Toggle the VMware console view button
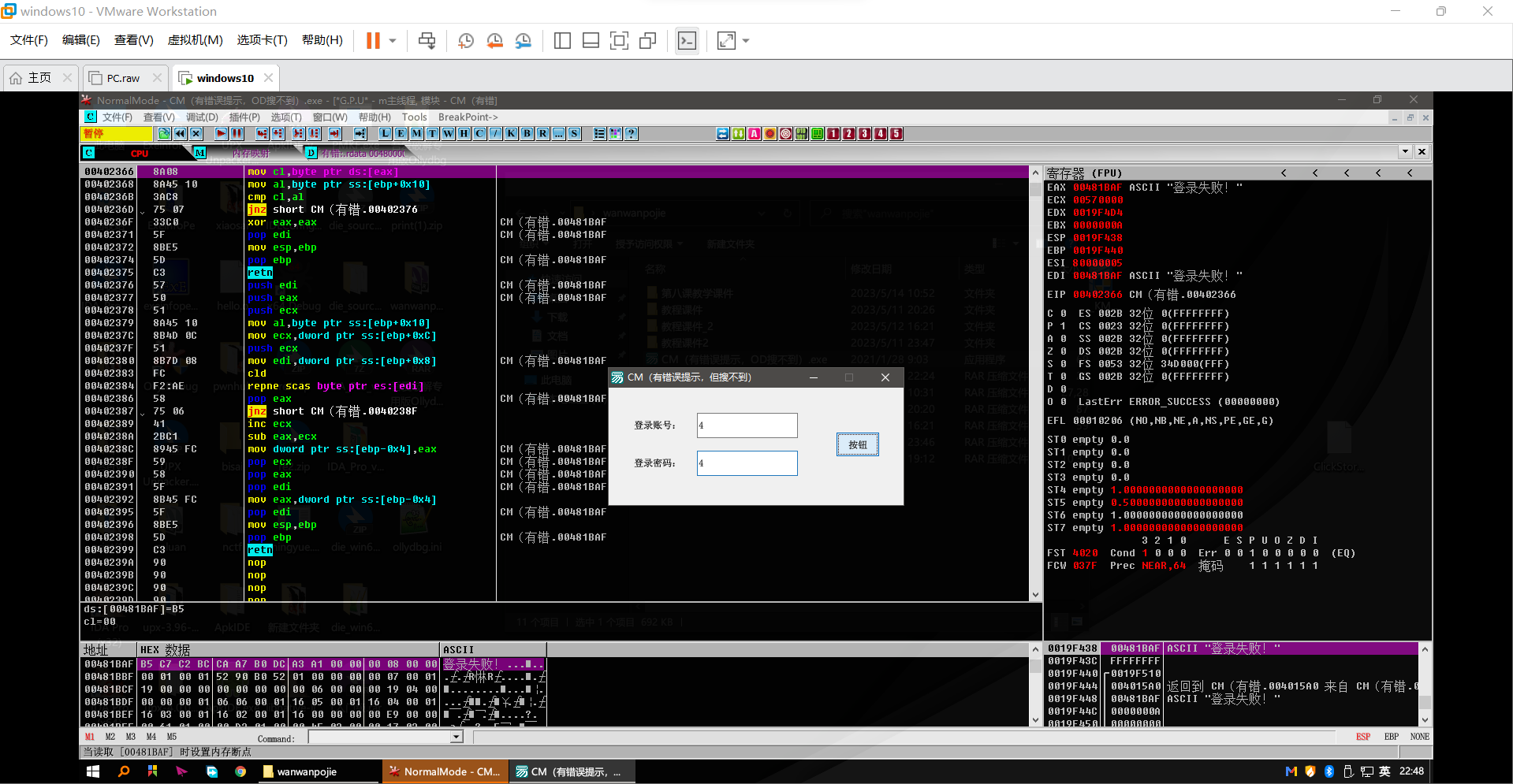The width and height of the screenshot is (1513, 784). (x=688, y=41)
